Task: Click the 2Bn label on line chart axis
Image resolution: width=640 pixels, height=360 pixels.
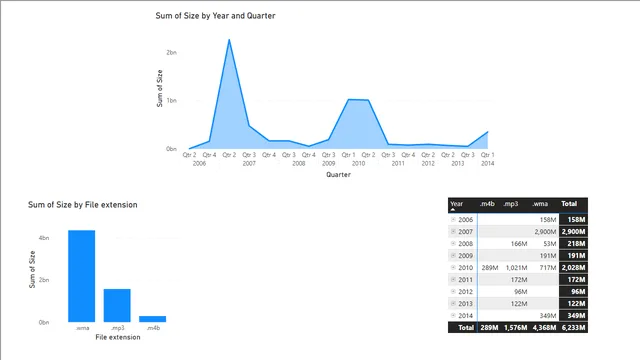Action: [x=171, y=52]
